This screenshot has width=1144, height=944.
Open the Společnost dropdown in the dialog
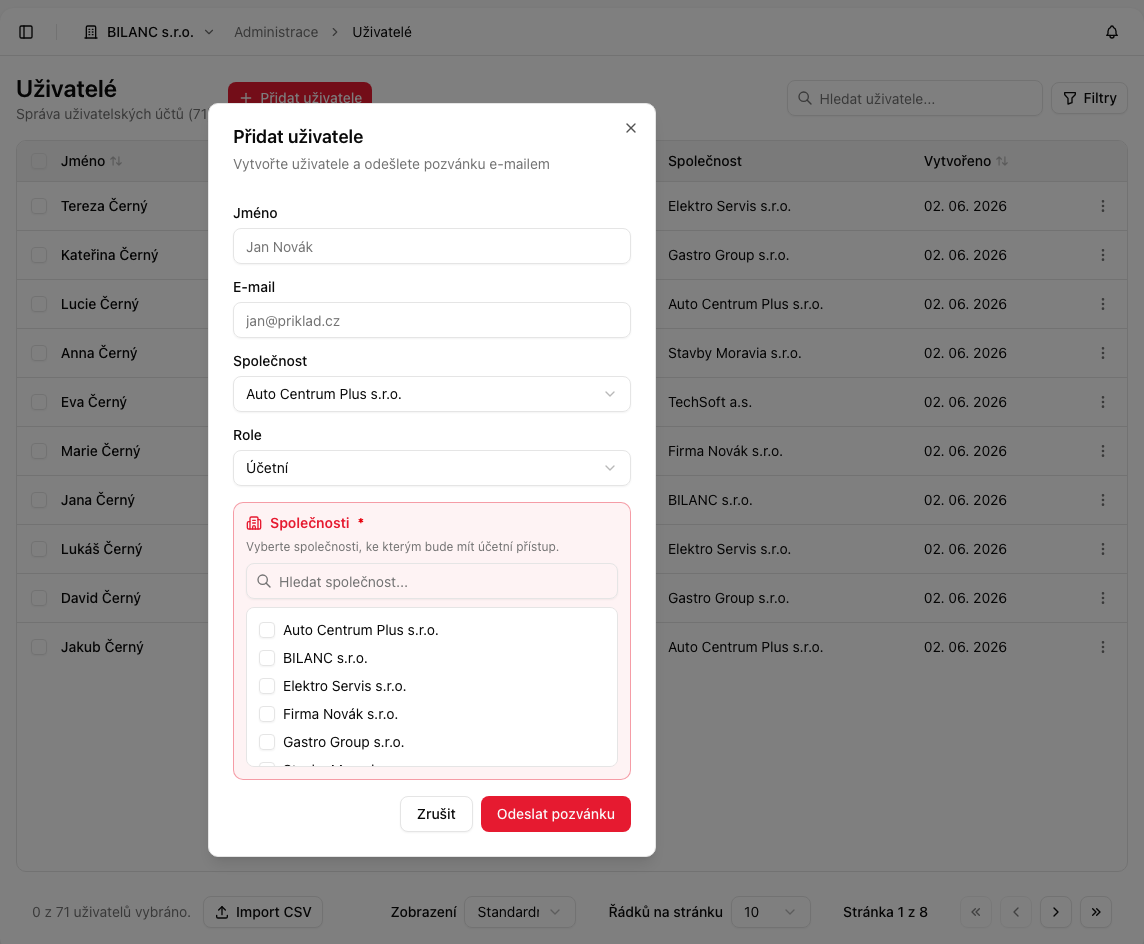pyautogui.click(x=432, y=394)
